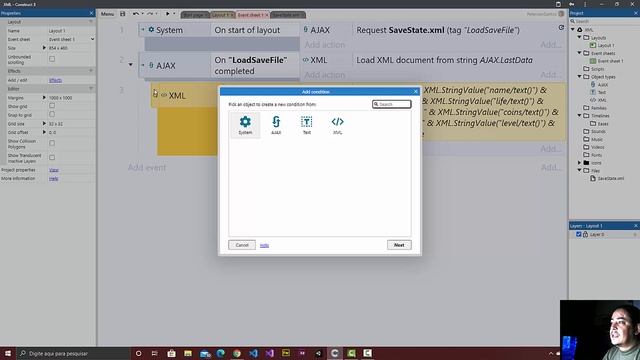
Task: Collapse the Layouts folder in Project panel
Action: (580, 37)
